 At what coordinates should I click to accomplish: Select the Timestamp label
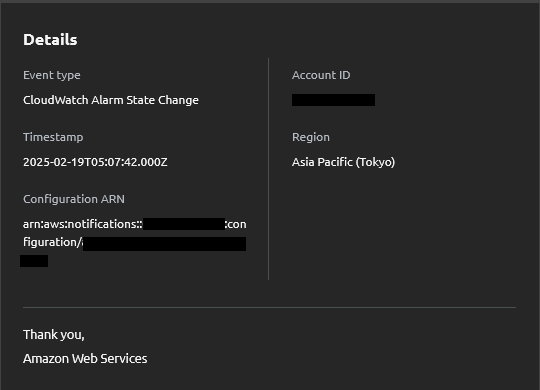53,137
